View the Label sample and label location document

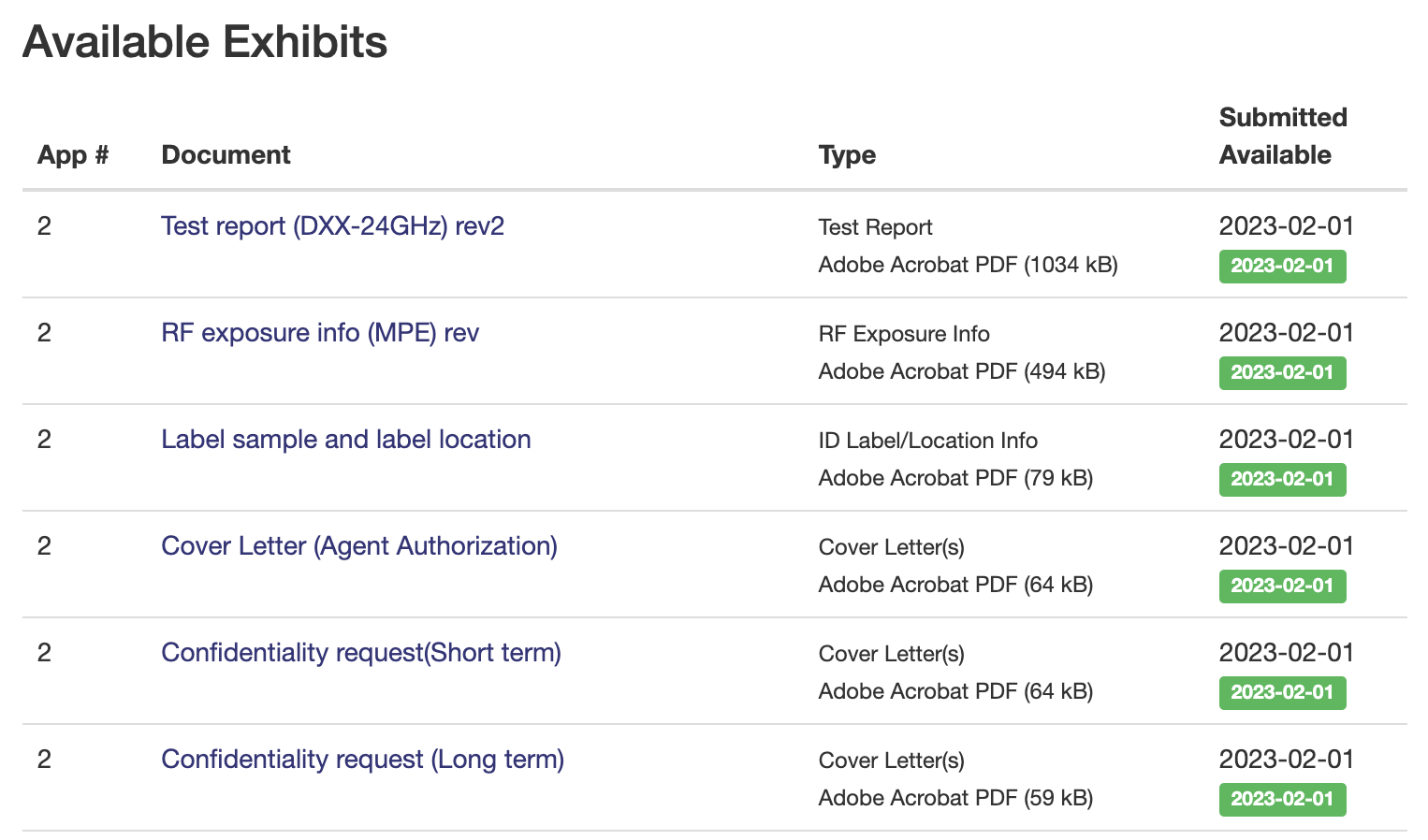pyautogui.click(x=346, y=439)
